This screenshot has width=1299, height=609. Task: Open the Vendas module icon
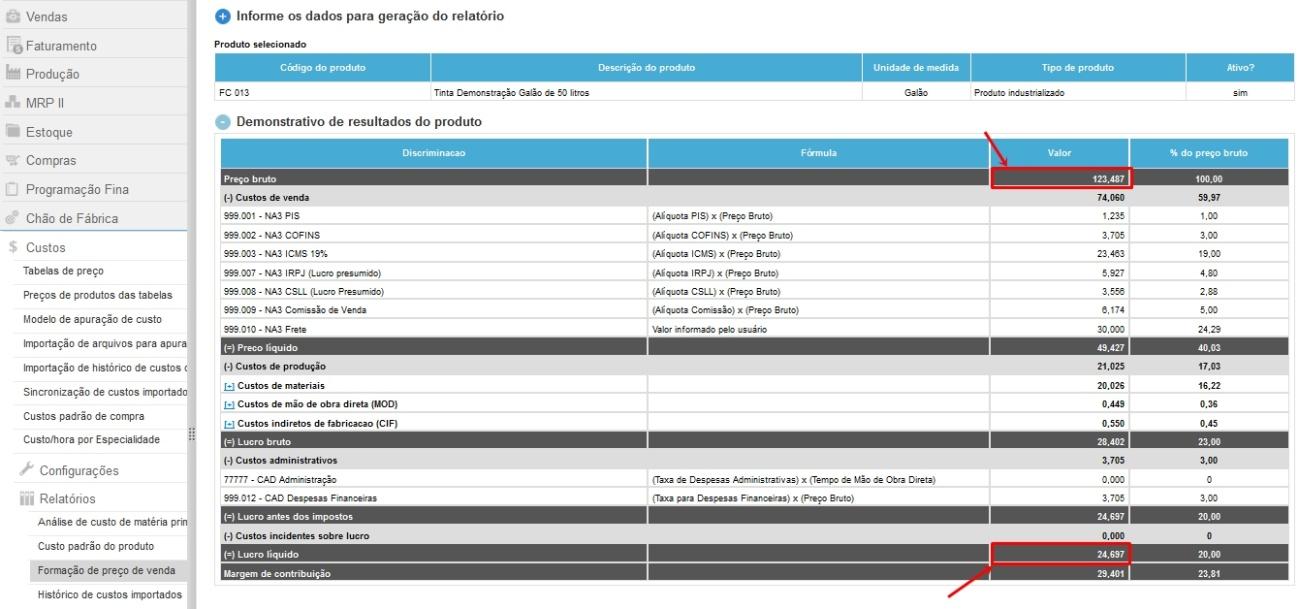coord(13,17)
